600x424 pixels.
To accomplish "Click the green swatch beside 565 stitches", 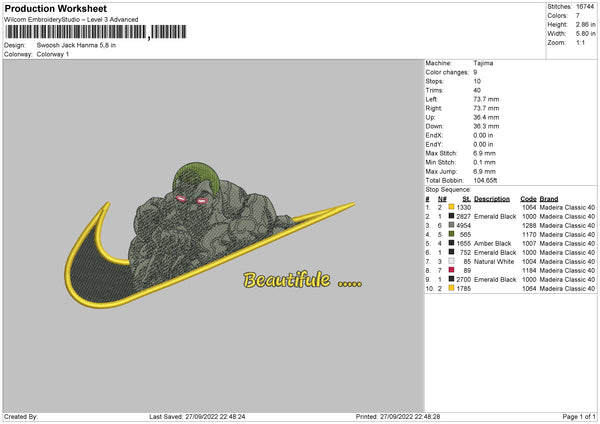I will (x=452, y=234).
